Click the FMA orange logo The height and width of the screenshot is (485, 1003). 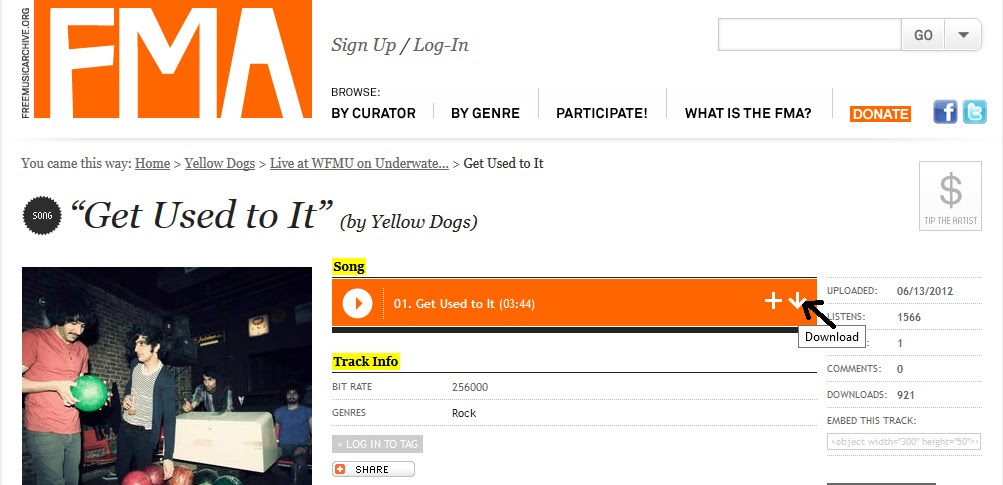pos(173,59)
